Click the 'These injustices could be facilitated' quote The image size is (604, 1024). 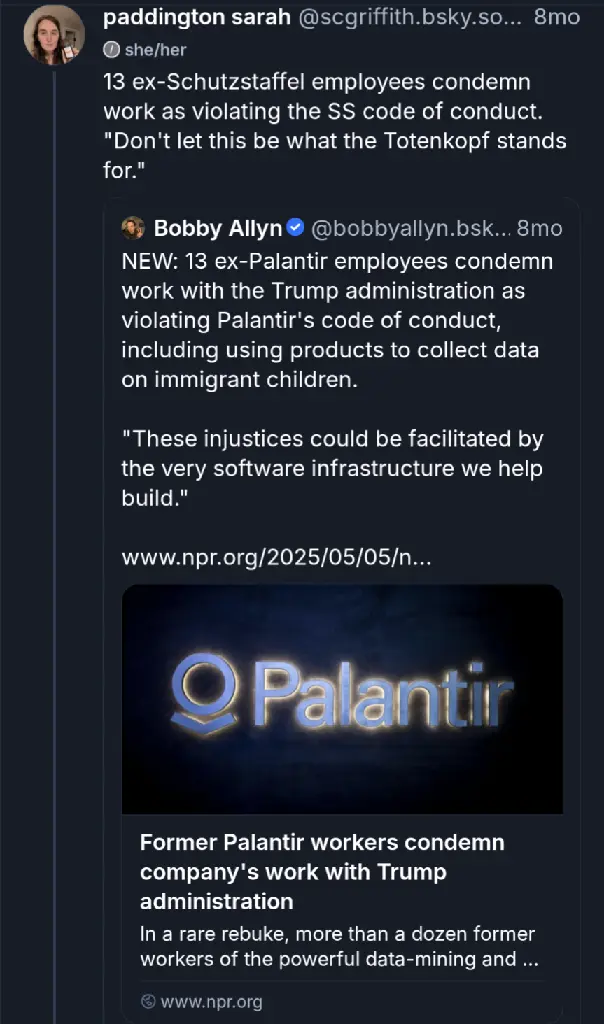(x=332, y=468)
